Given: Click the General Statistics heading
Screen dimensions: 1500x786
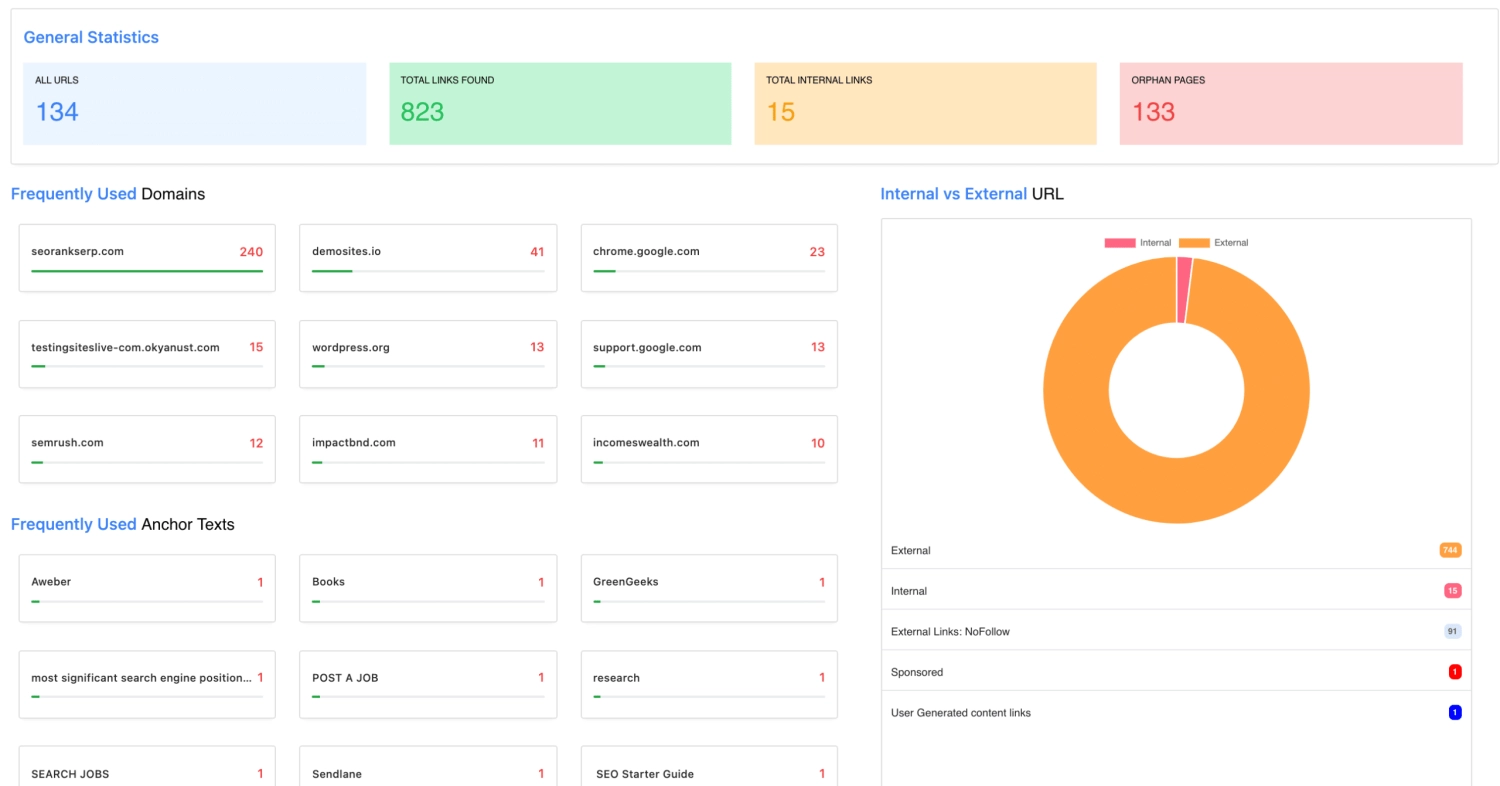Looking at the screenshot, I should tap(91, 37).
